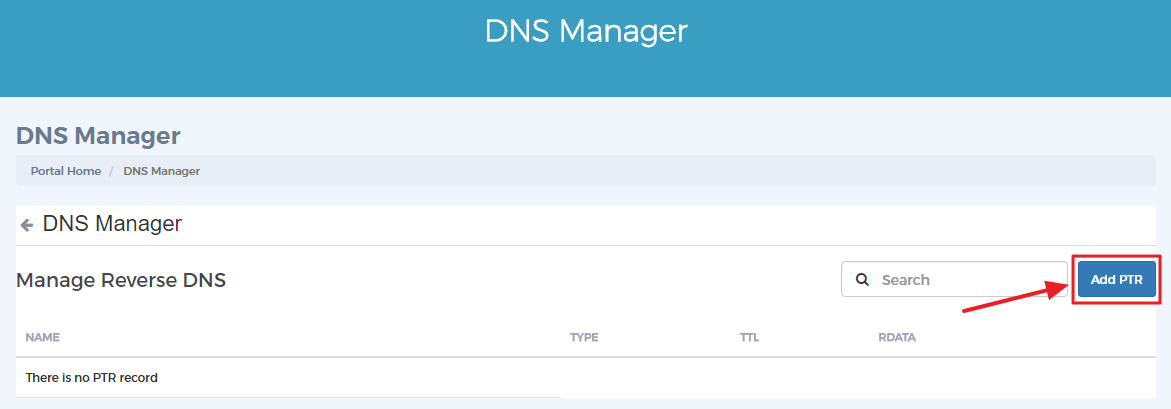Sort by TTL column header
This screenshot has width=1171, height=409.
tap(749, 337)
